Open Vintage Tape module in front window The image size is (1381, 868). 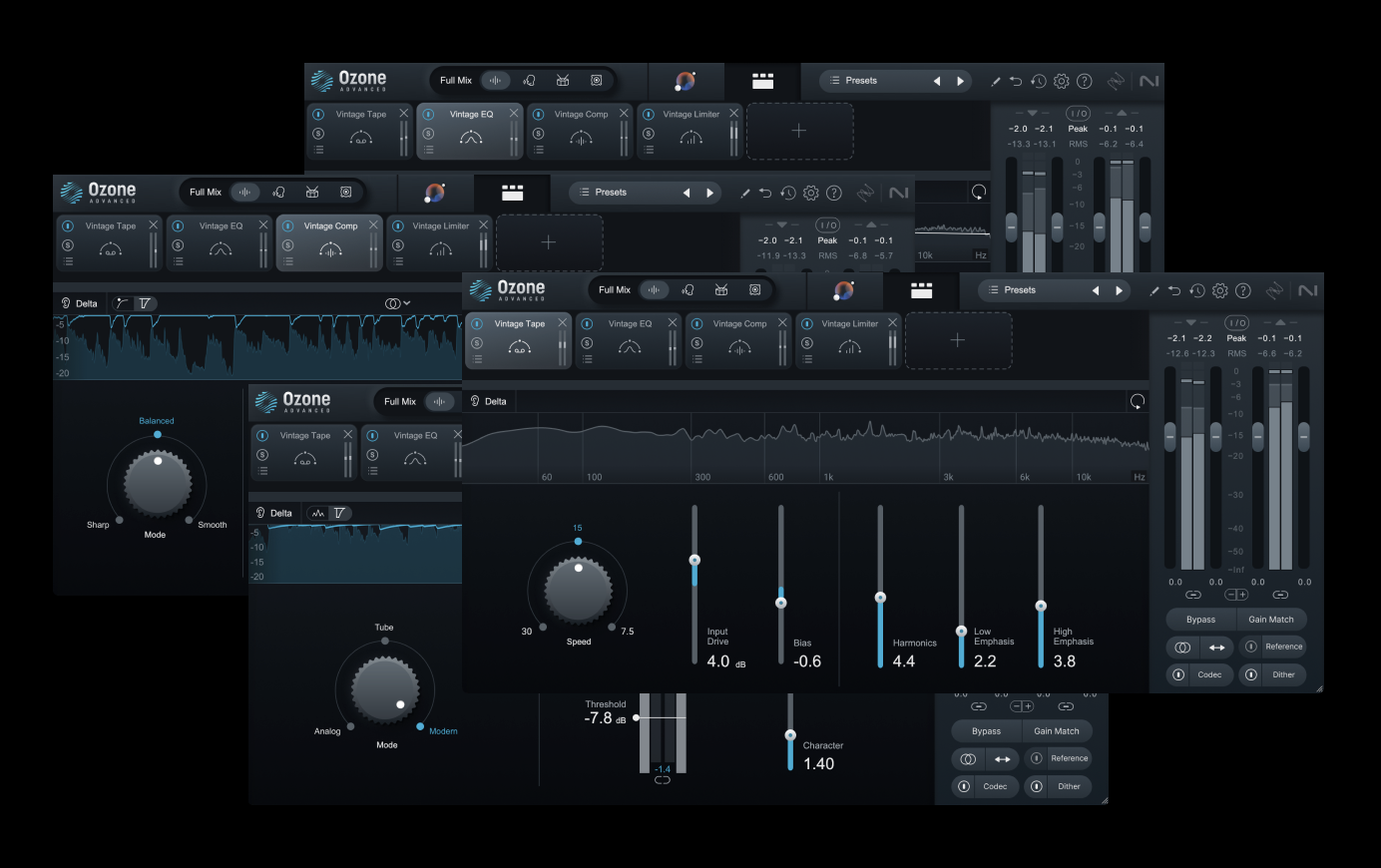(x=519, y=340)
